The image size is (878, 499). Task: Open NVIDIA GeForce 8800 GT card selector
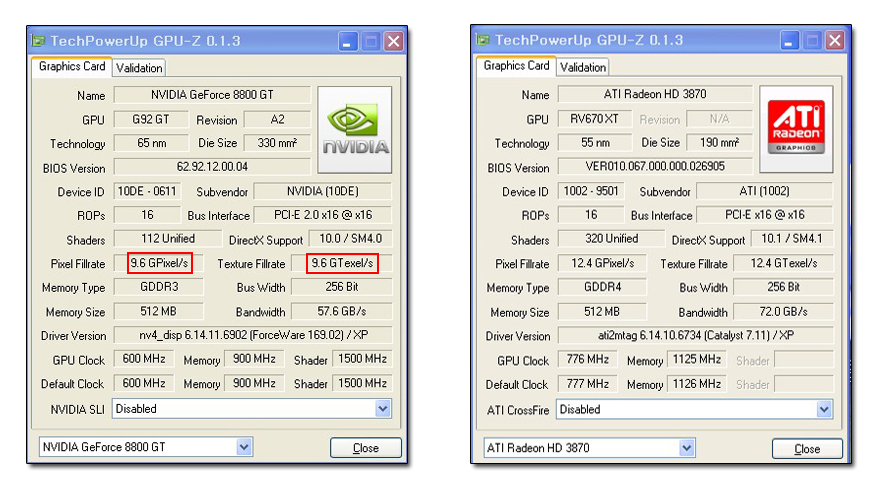point(146,447)
